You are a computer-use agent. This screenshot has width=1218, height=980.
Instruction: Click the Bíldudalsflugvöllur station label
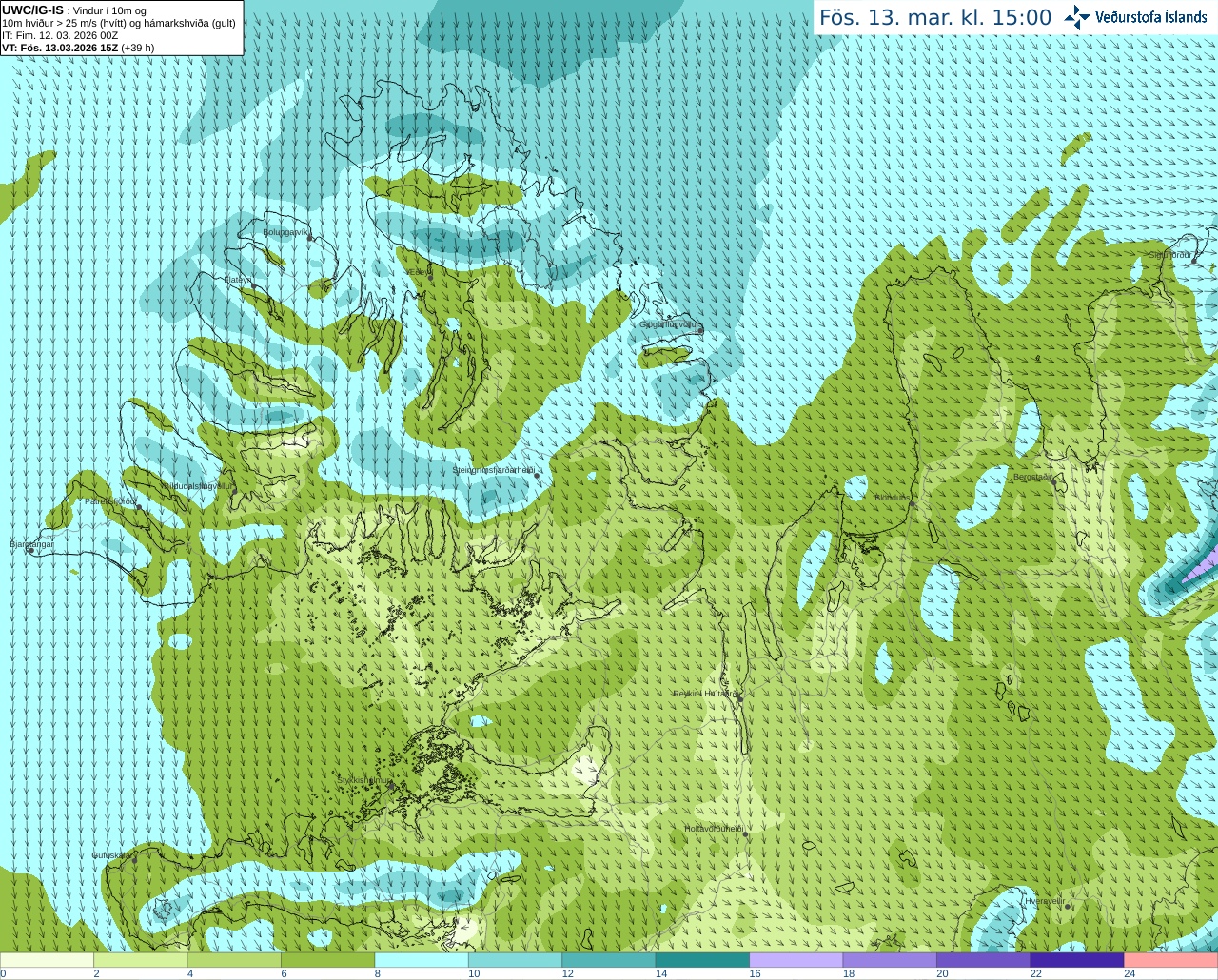coord(197,485)
